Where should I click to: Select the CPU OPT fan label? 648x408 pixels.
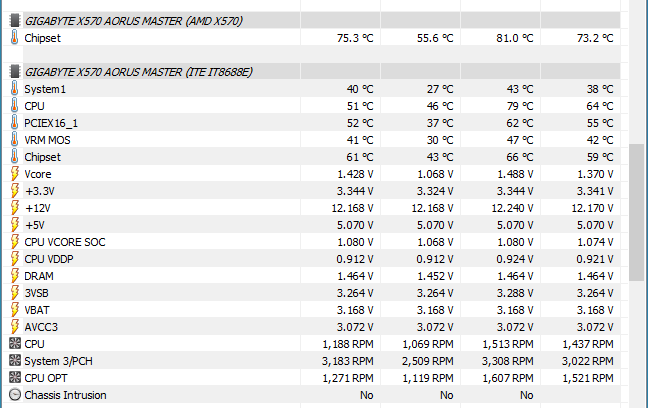(45, 378)
